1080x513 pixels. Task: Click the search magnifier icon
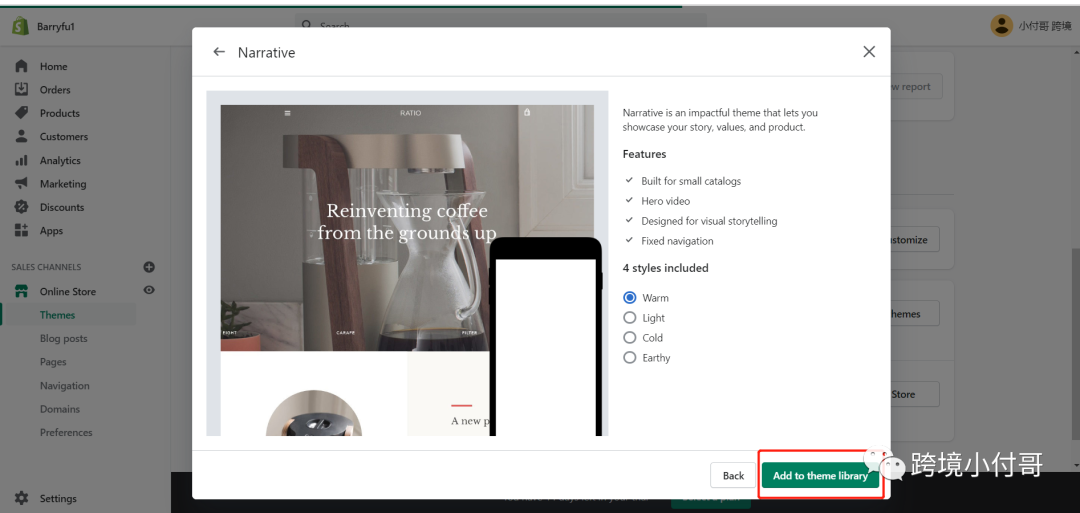pos(307,25)
